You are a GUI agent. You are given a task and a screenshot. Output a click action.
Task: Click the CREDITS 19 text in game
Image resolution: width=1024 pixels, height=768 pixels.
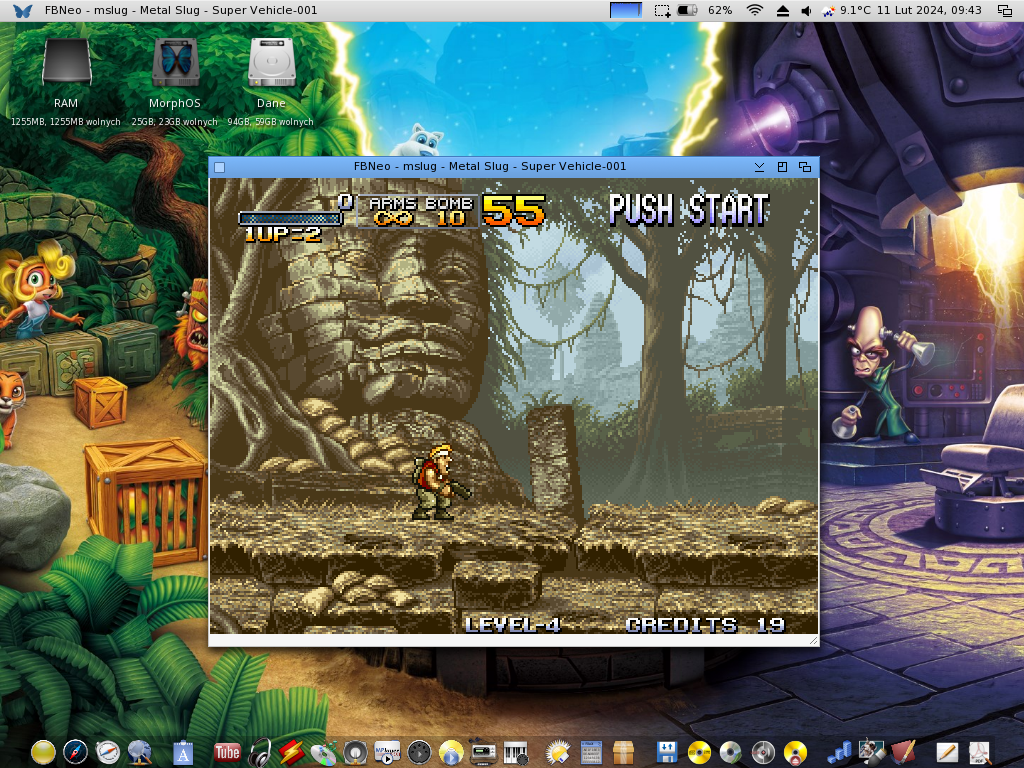pos(705,625)
